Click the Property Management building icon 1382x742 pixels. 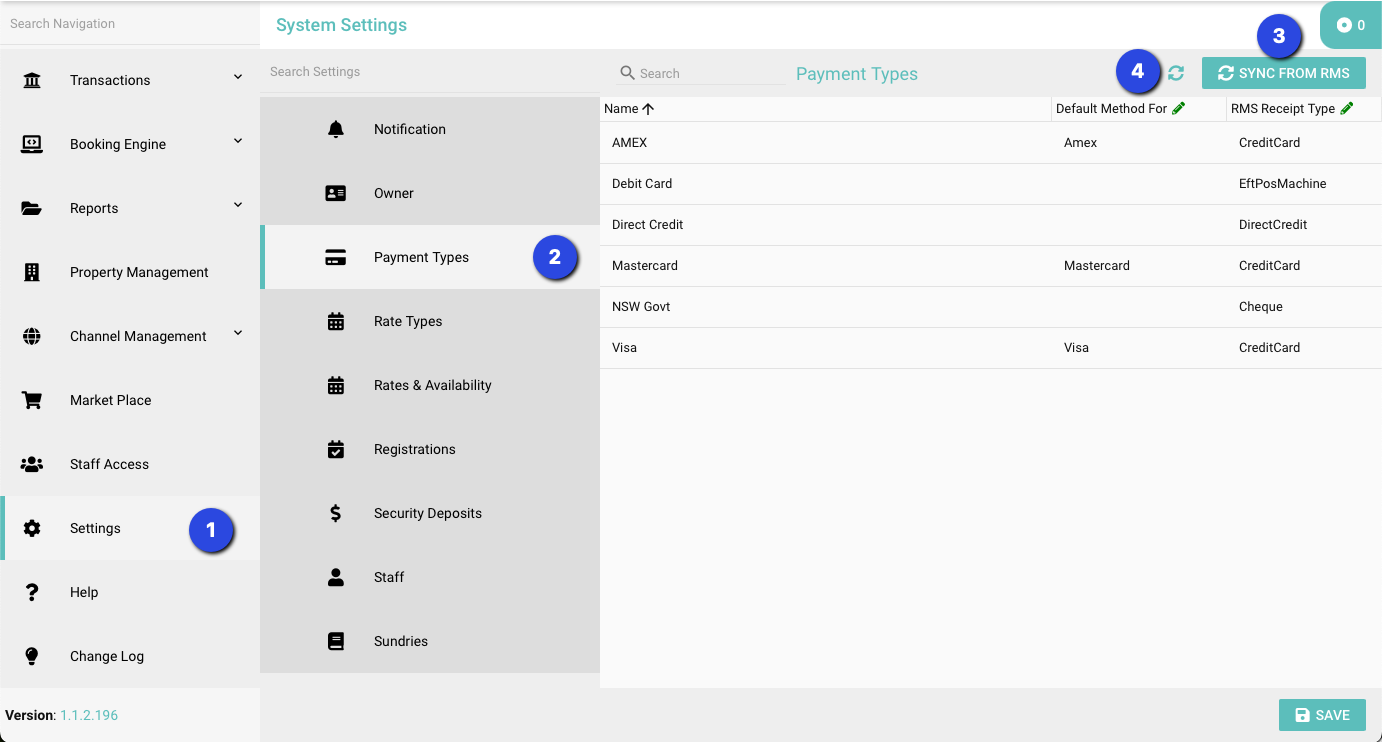pyautogui.click(x=32, y=272)
